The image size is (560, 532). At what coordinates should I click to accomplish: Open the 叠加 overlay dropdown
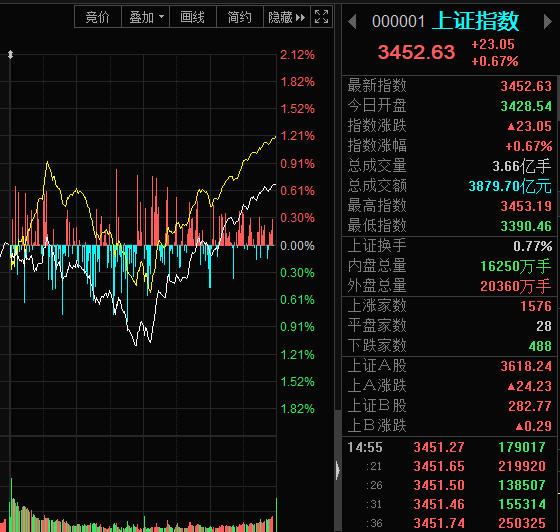[x=146, y=17]
